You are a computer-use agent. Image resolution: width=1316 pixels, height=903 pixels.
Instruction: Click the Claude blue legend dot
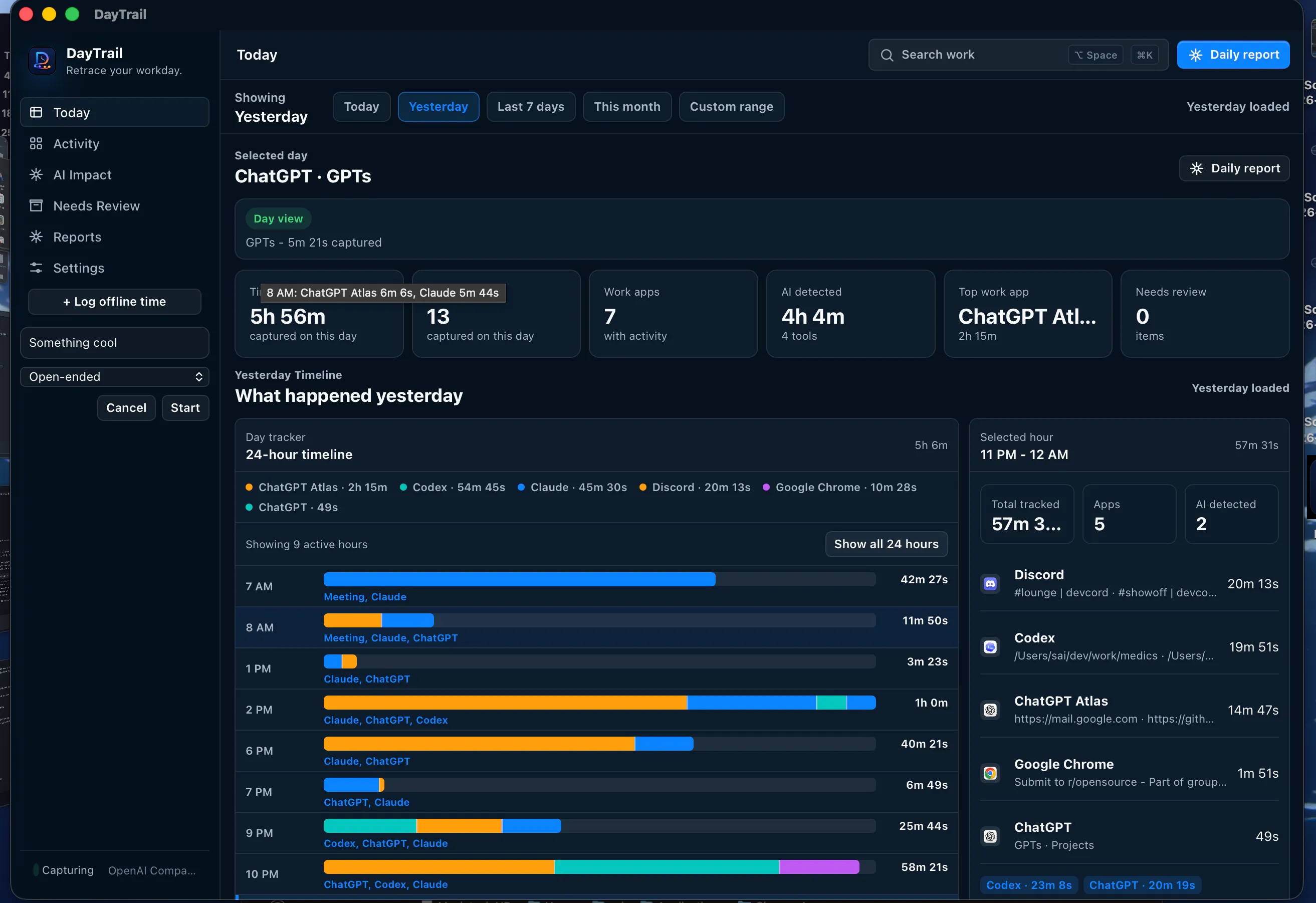tap(521, 488)
